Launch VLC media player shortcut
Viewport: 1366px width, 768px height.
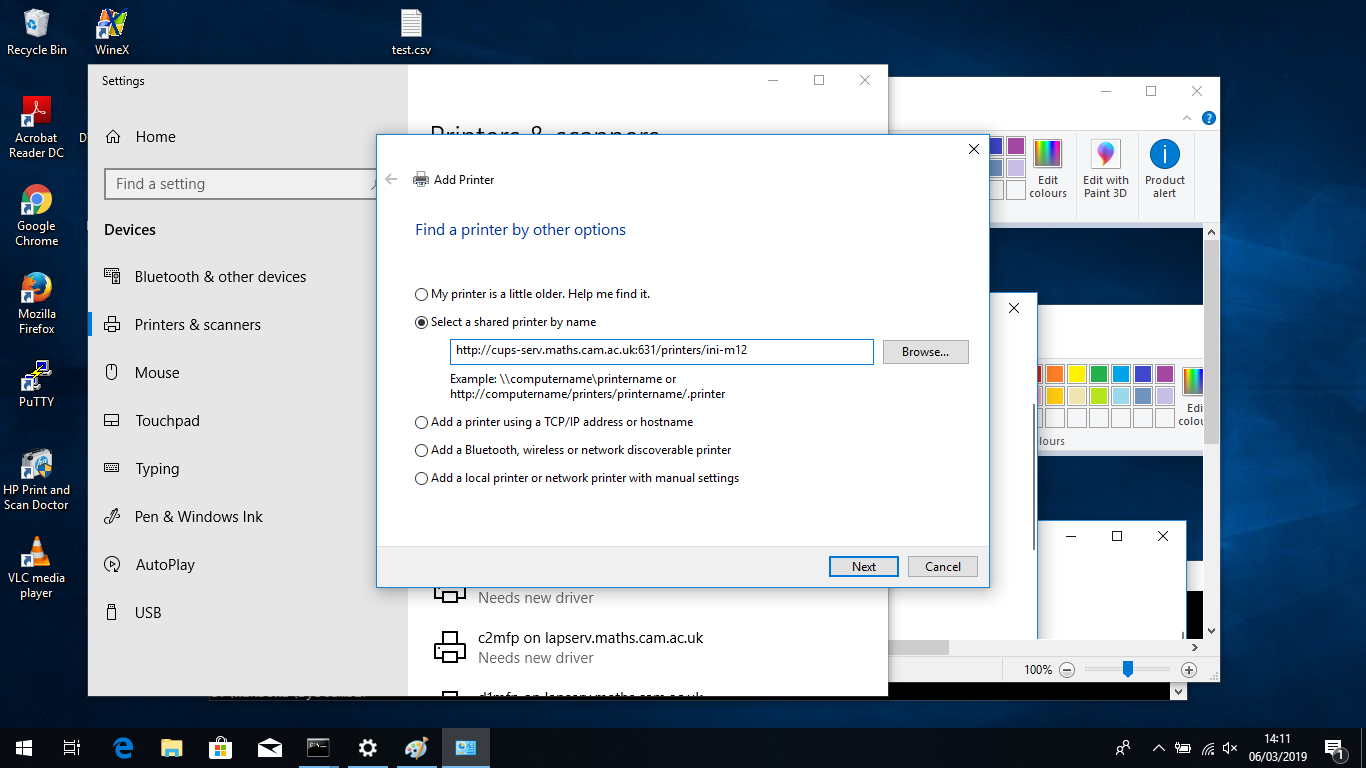(x=37, y=566)
